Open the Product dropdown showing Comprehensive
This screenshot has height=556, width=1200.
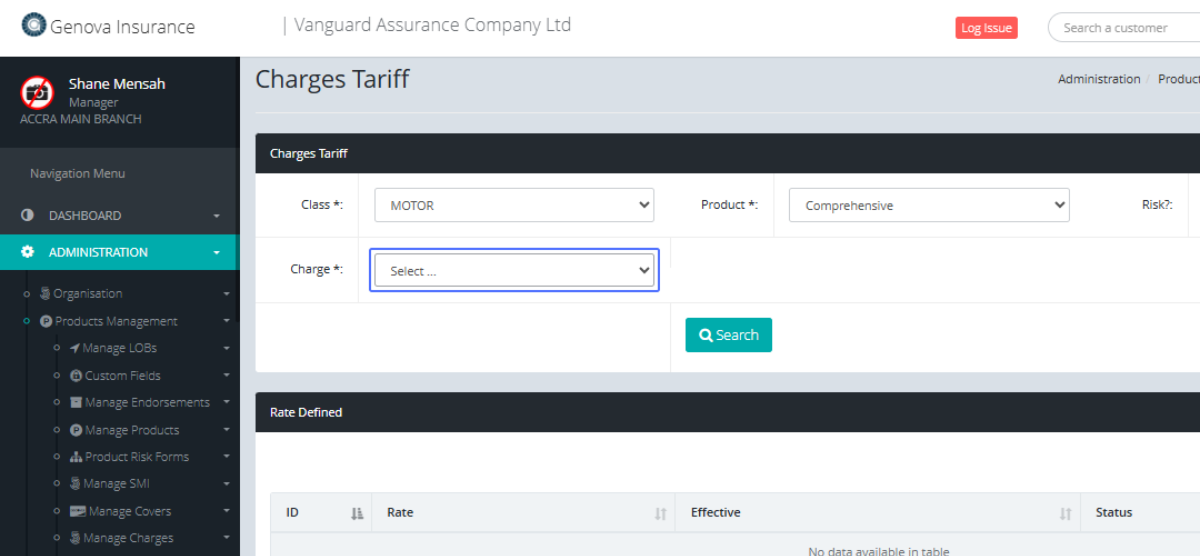pyautogui.click(x=929, y=205)
